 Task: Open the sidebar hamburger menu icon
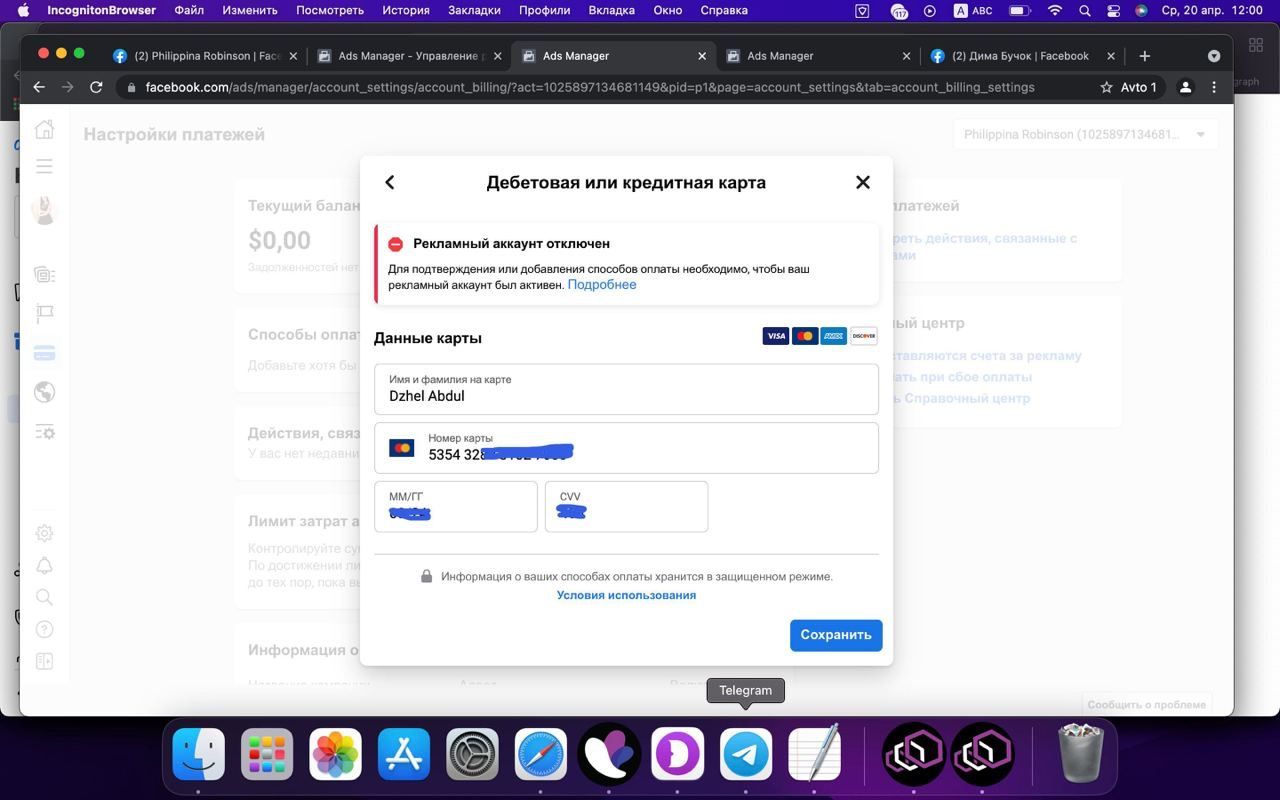[x=44, y=166]
